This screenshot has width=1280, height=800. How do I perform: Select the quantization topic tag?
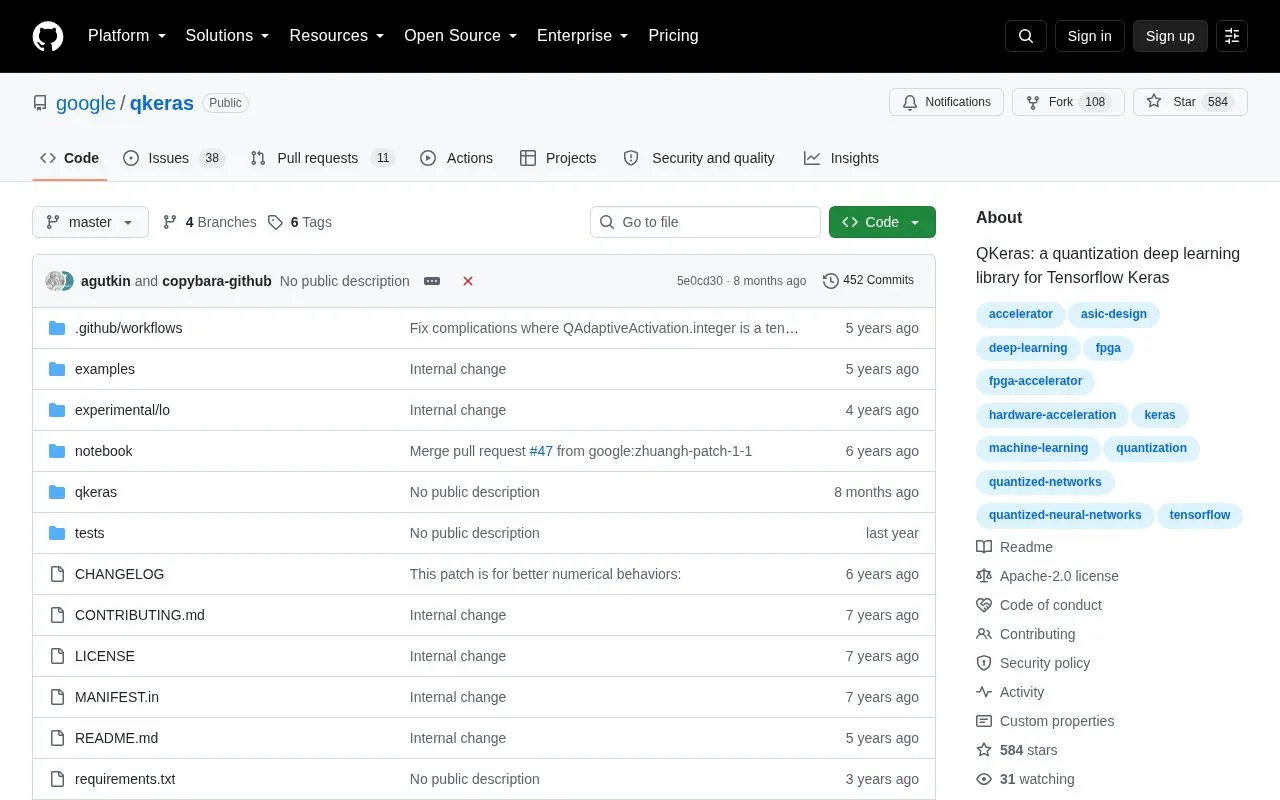coord(1151,448)
